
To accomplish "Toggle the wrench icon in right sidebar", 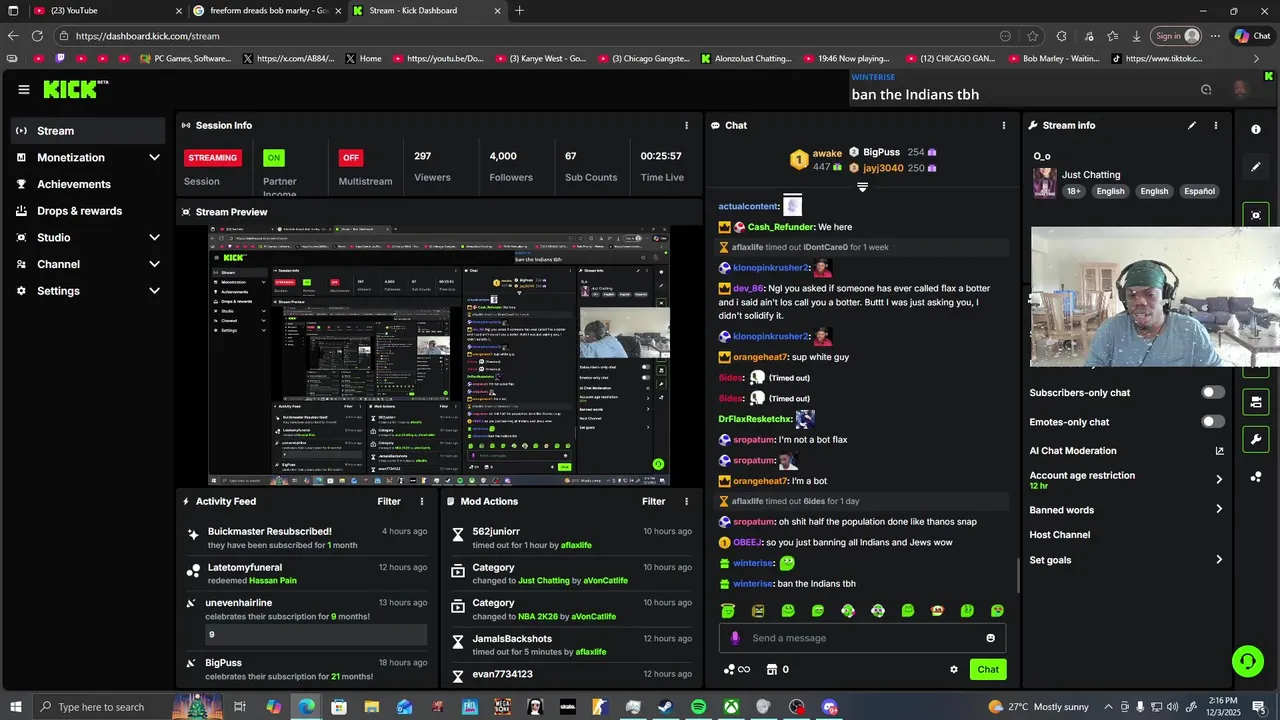I will click(x=1256, y=439).
